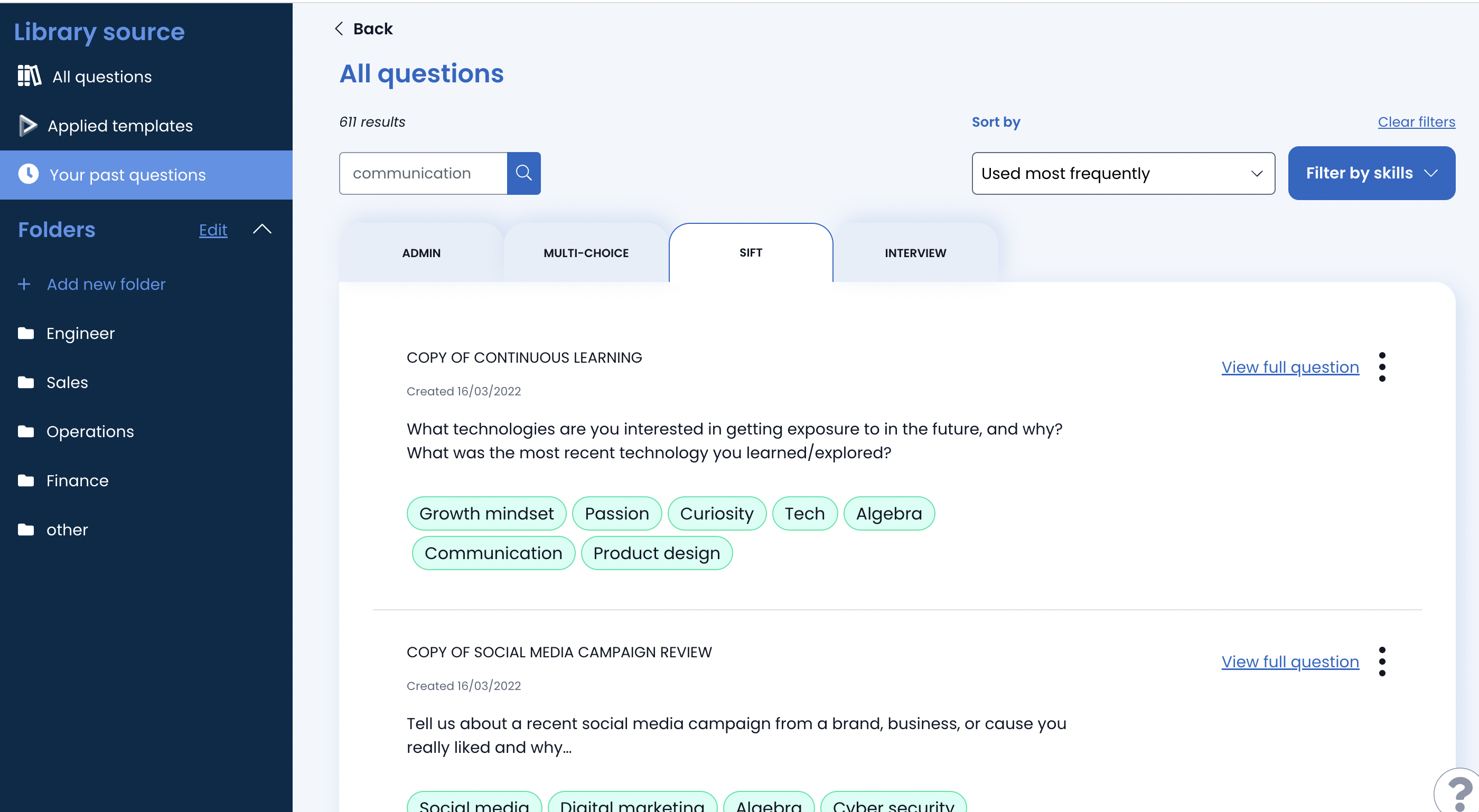1479x812 pixels.
Task: Focus the communication search field
Action: (424, 173)
